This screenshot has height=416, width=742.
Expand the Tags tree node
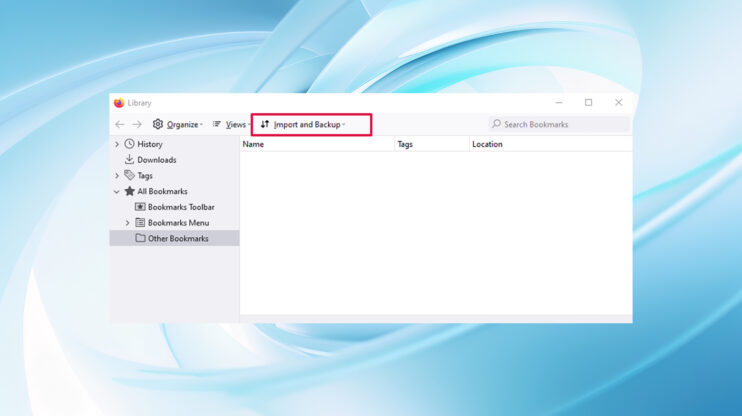click(x=117, y=176)
